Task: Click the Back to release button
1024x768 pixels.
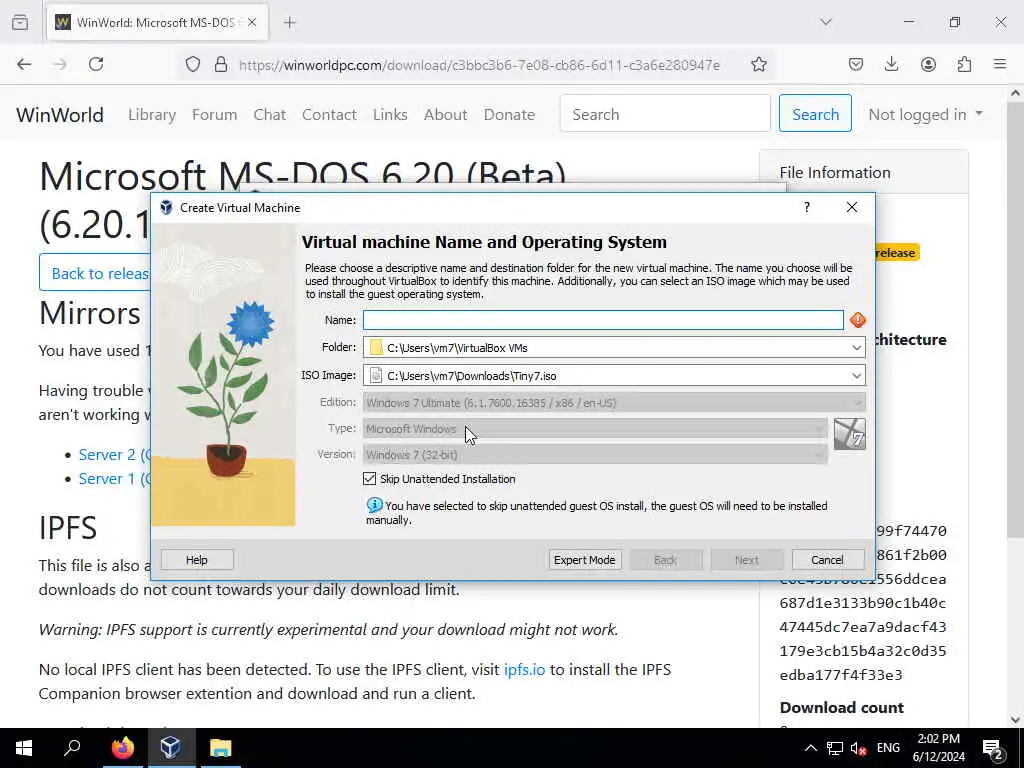Action: [96, 272]
